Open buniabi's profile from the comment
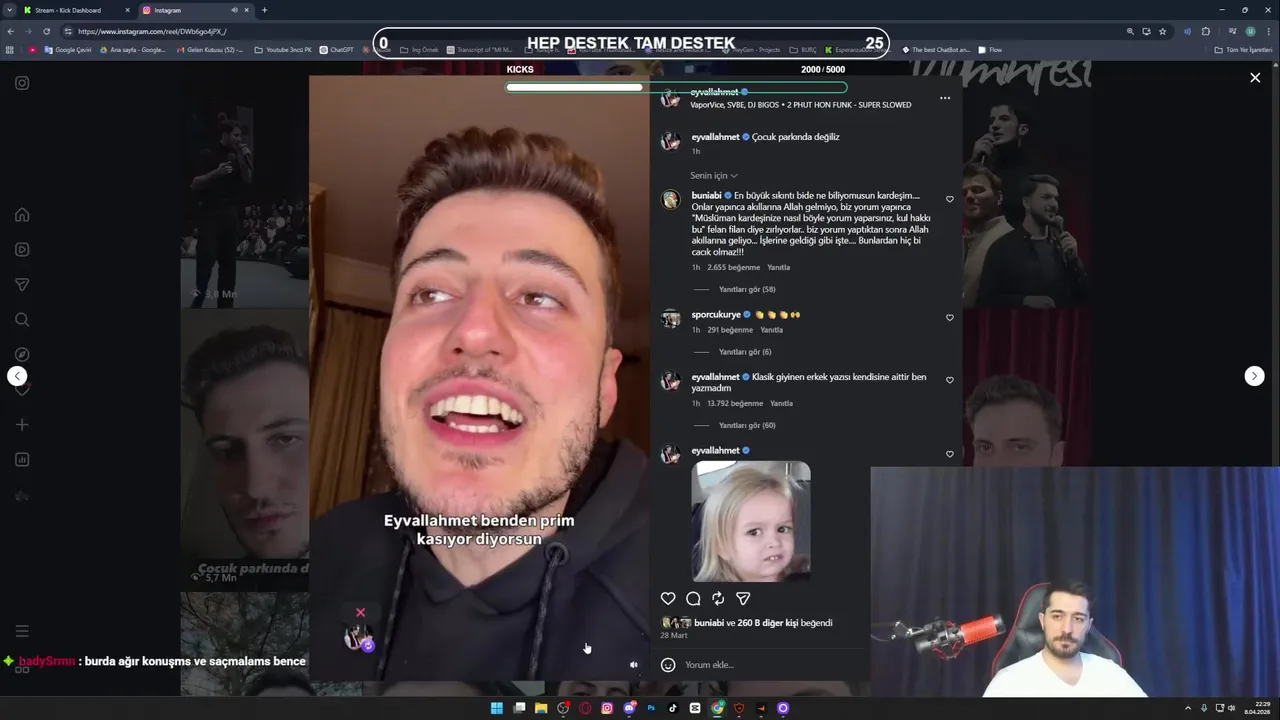The width and height of the screenshot is (1280, 720). point(706,196)
